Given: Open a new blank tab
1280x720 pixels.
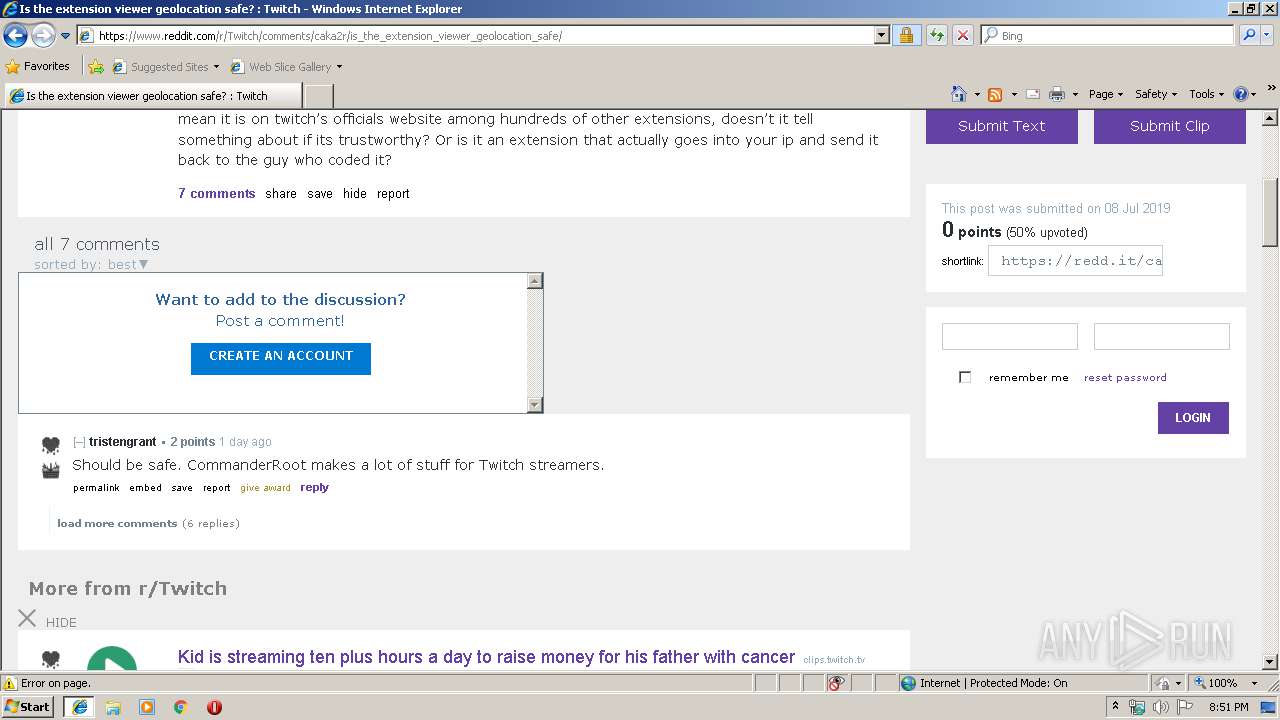Looking at the screenshot, I should coord(318,96).
